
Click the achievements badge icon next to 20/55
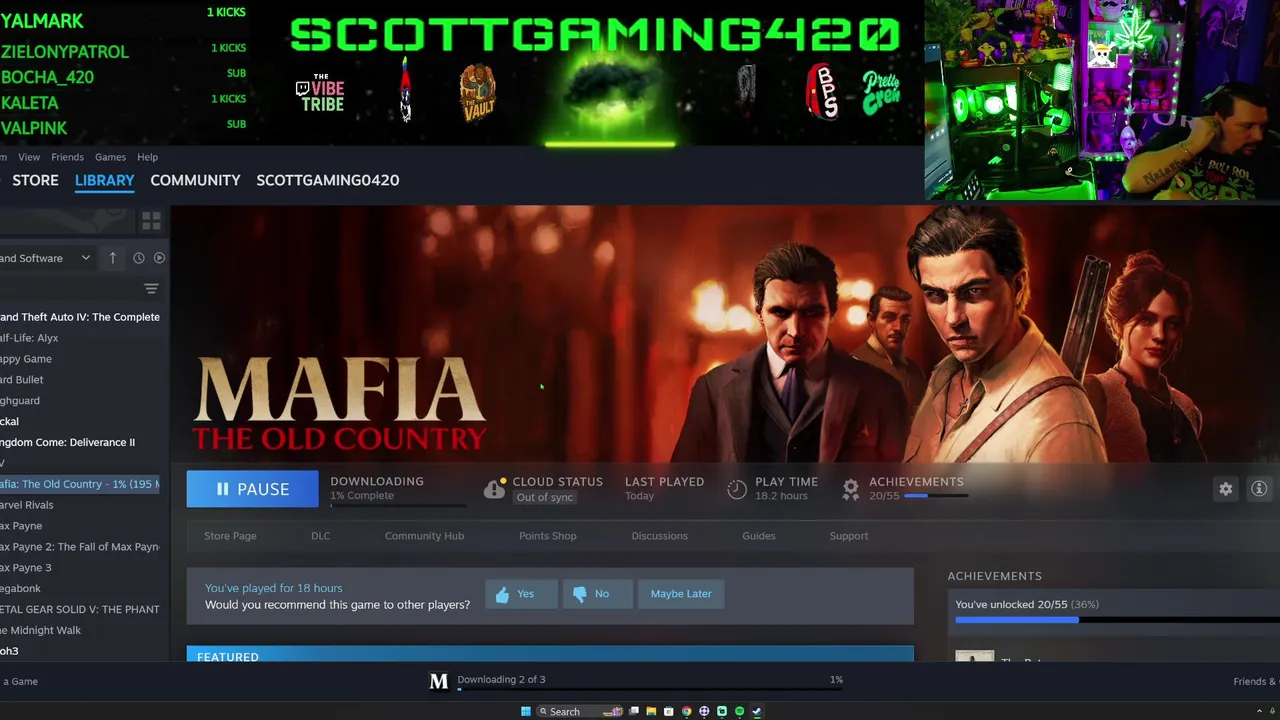[x=851, y=489]
